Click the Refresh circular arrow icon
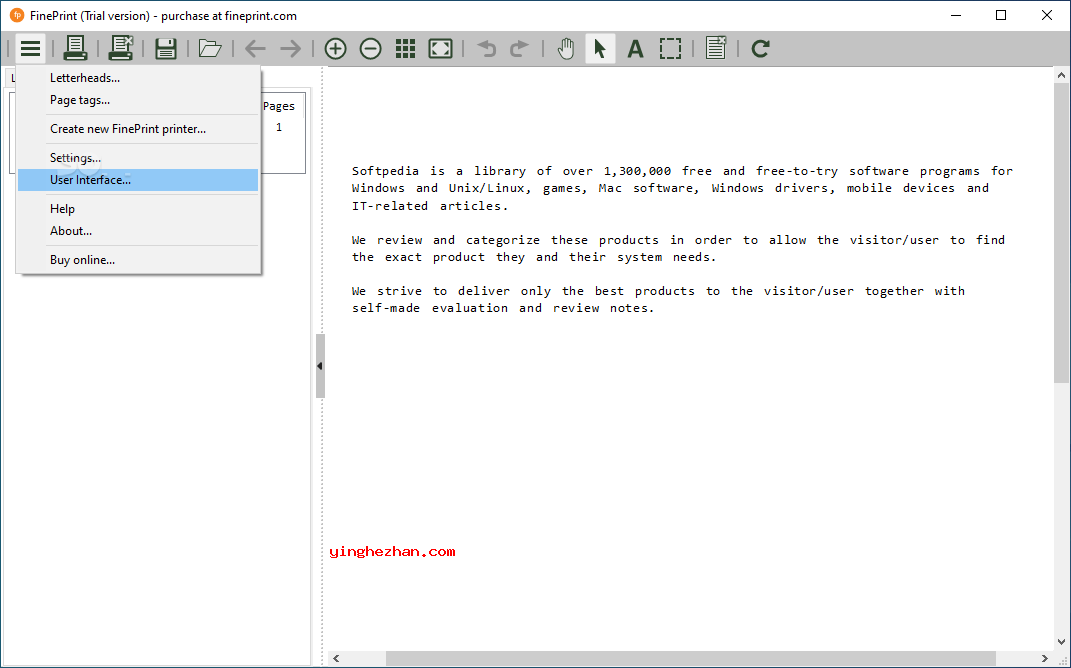The image size is (1071, 668). tap(760, 48)
